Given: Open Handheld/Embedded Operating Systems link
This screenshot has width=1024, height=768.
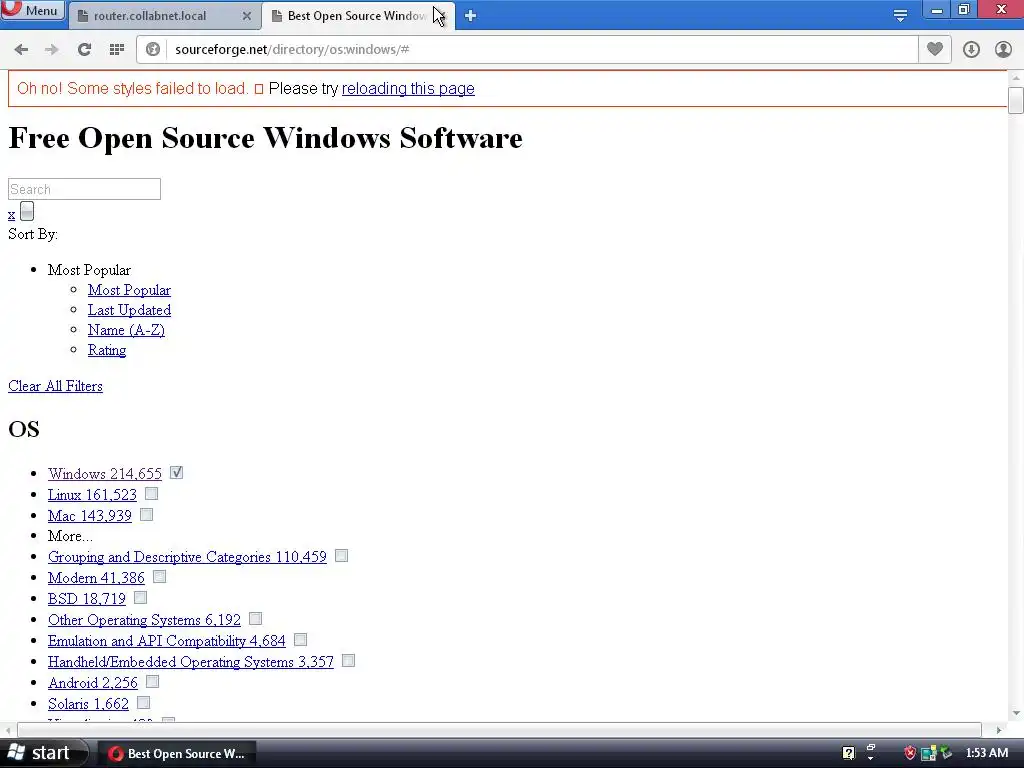Looking at the screenshot, I should click(191, 662).
